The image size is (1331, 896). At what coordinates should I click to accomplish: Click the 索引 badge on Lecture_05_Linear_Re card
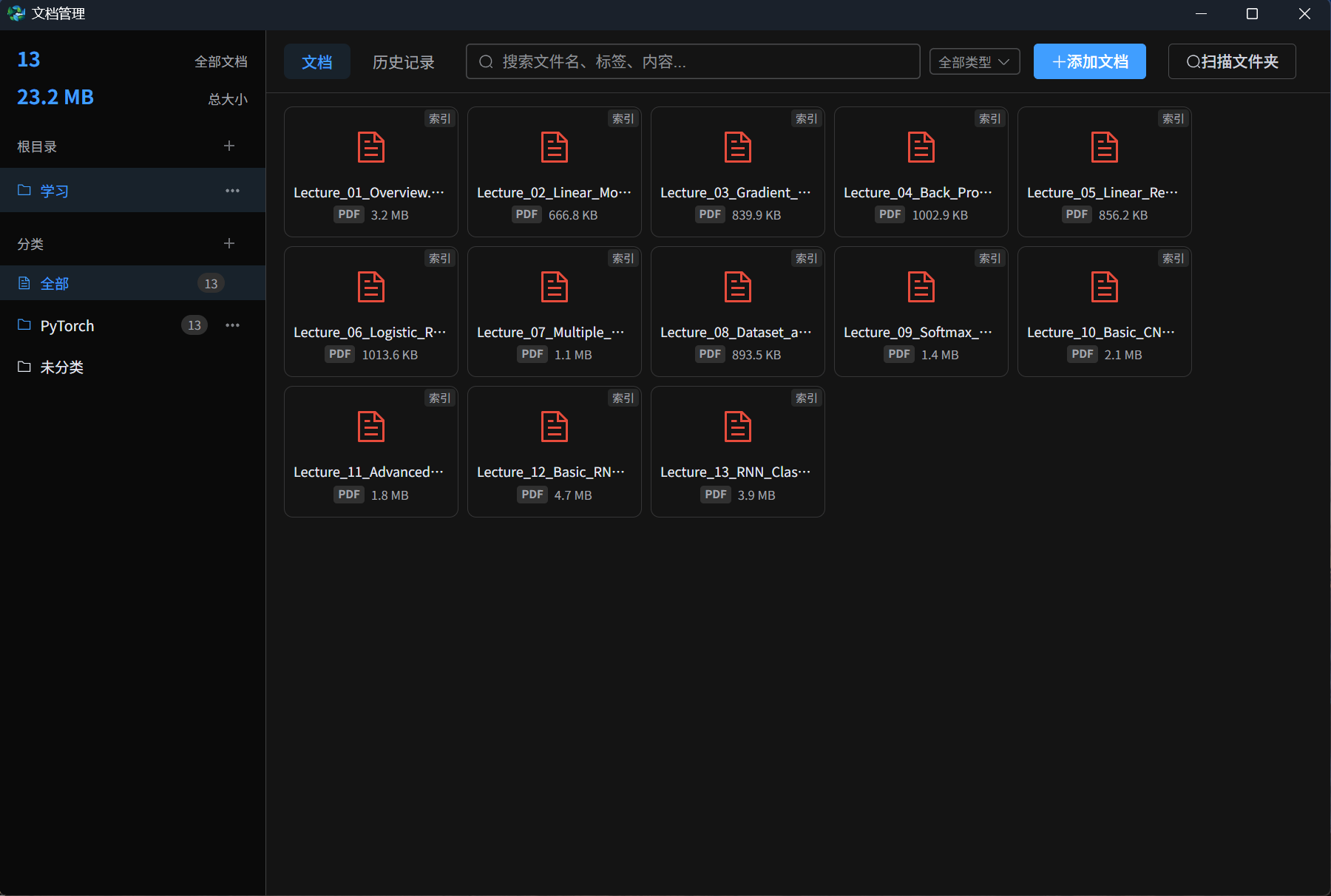[1173, 118]
